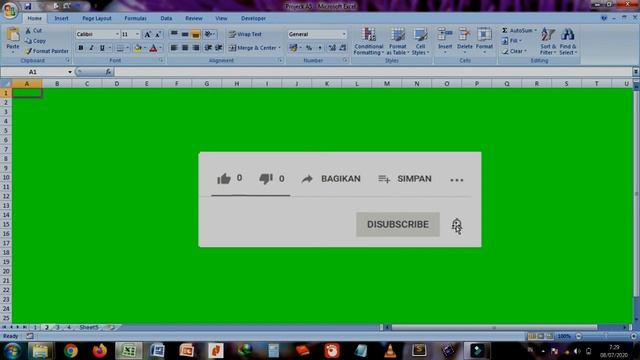Open Cell Styles gallery
The image size is (640, 360).
[420, 41]
